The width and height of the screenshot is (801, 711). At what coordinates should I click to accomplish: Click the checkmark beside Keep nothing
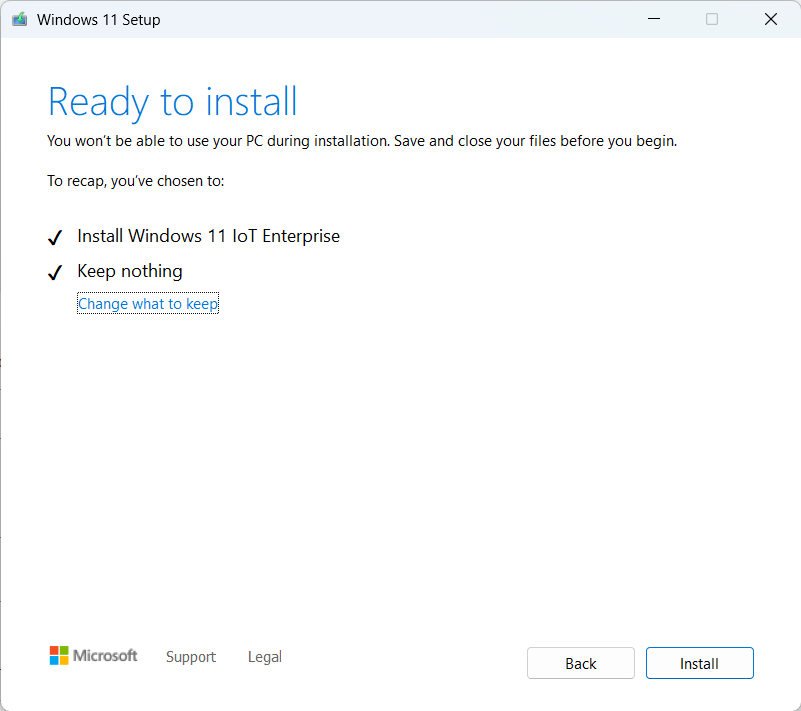[55, 272]
